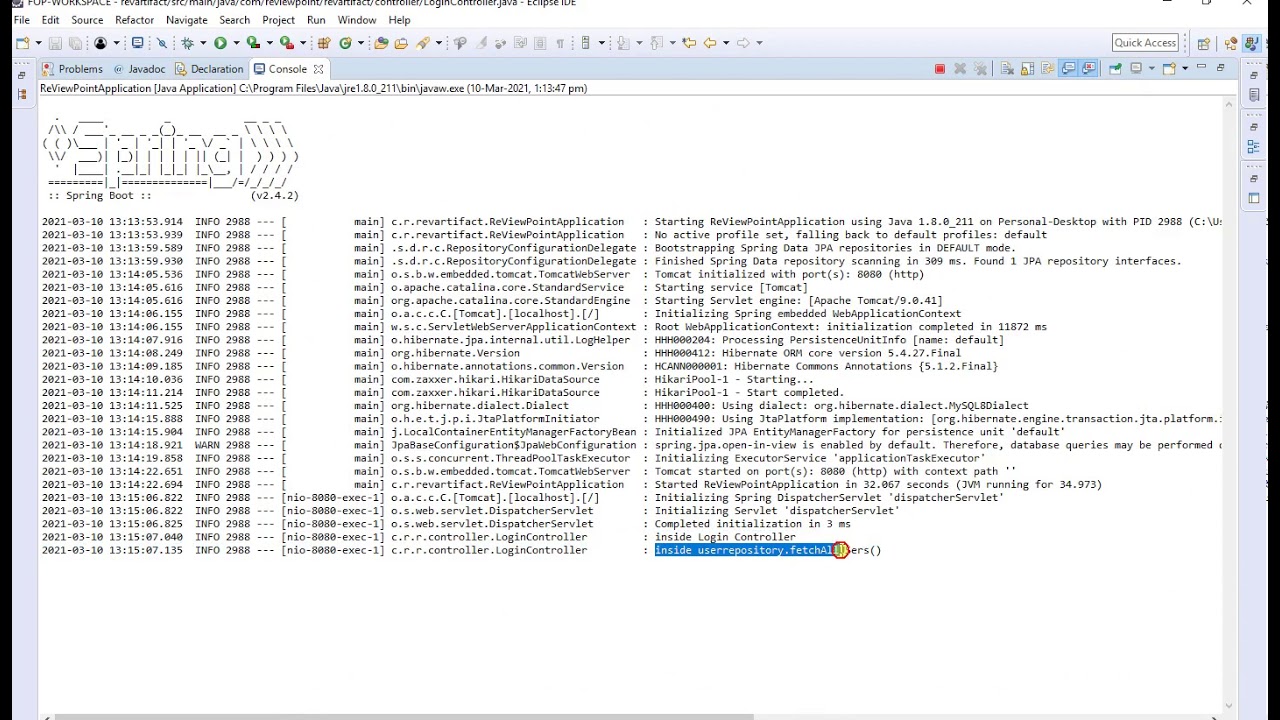Image resolution: width=1280 pixels, height=720 pixels.
Task: Toggle Pin Console button
Action: coord(1115,69)
